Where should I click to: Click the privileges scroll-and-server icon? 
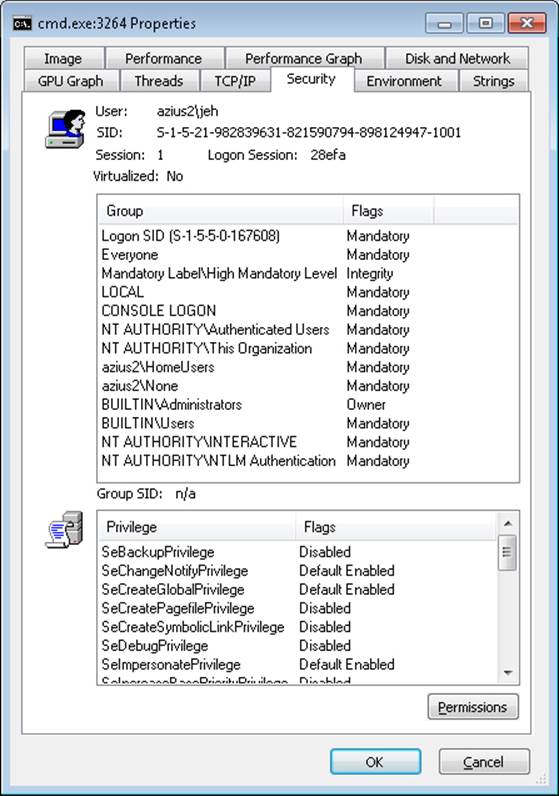64,529
